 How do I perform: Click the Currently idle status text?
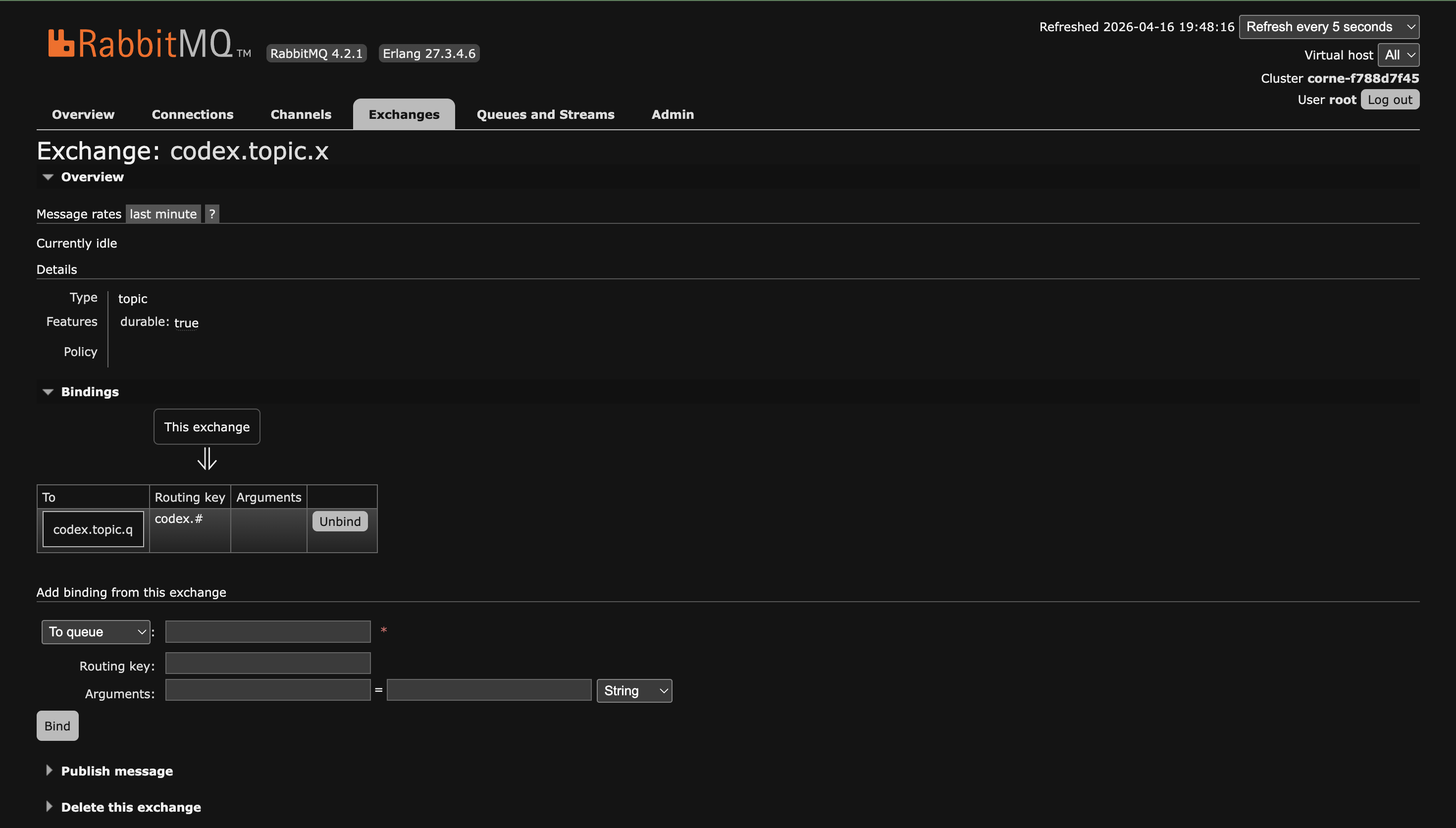click(77, 243)
